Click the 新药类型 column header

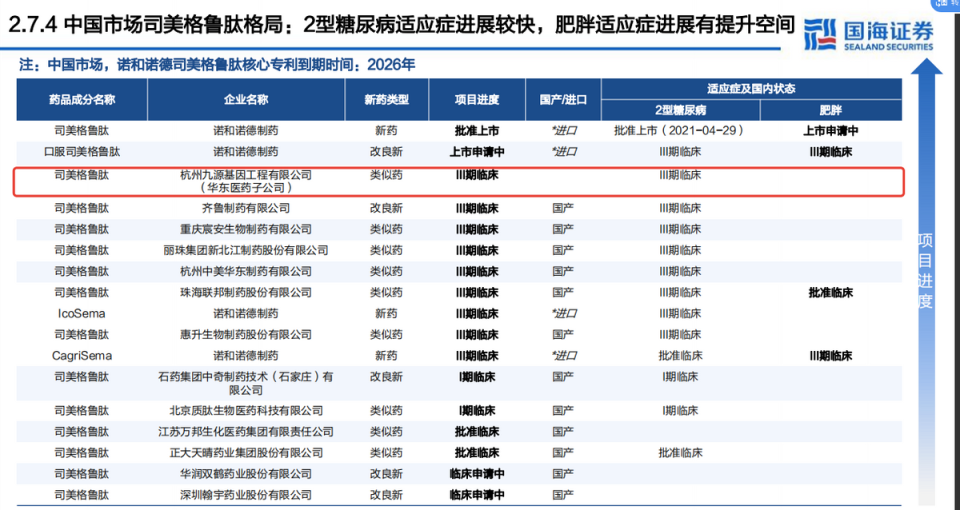pyautogui.click(x=386, y=99)
